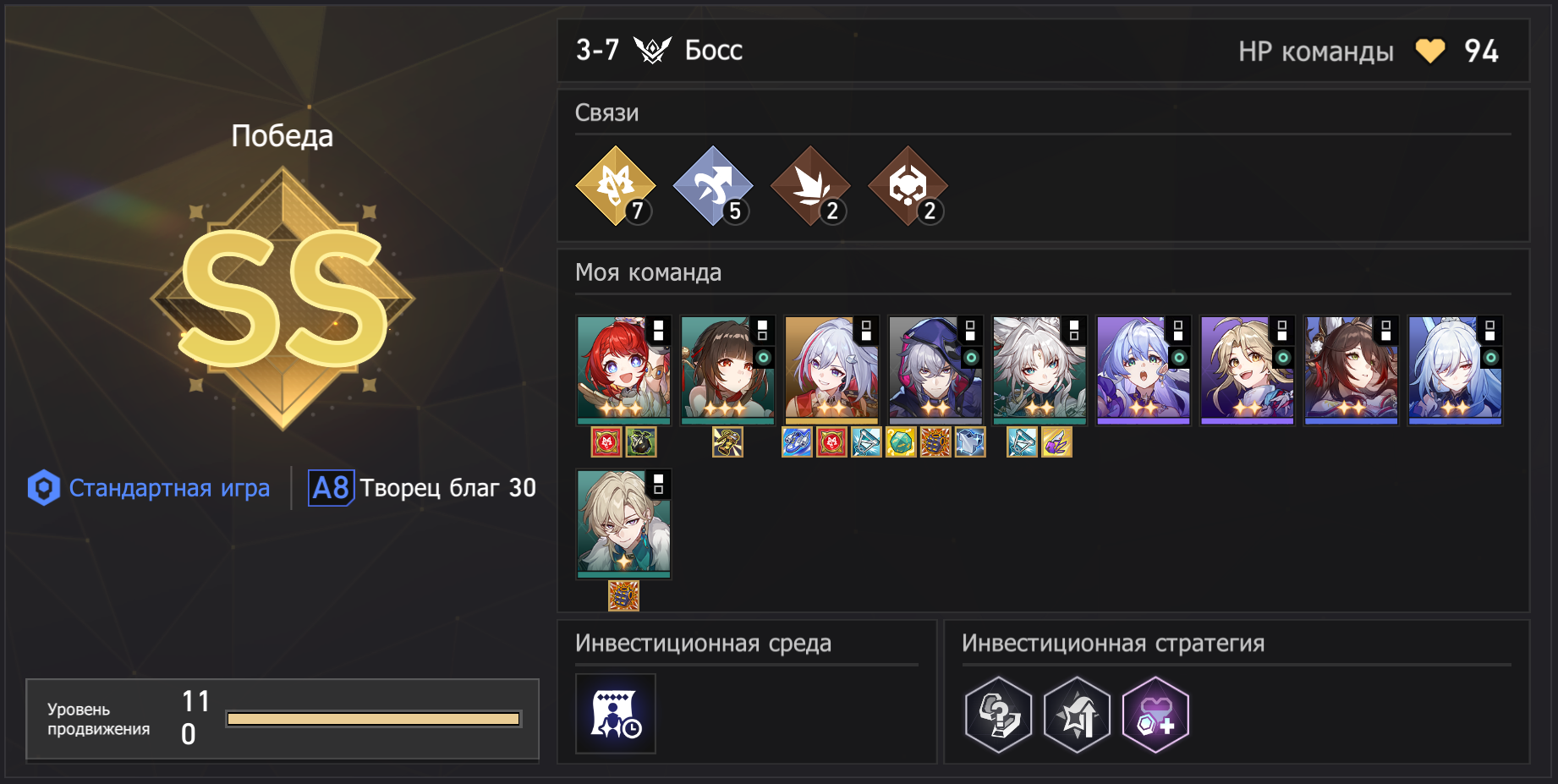Select the purple crystal item under white-haired character

(x=1056, y=441)
